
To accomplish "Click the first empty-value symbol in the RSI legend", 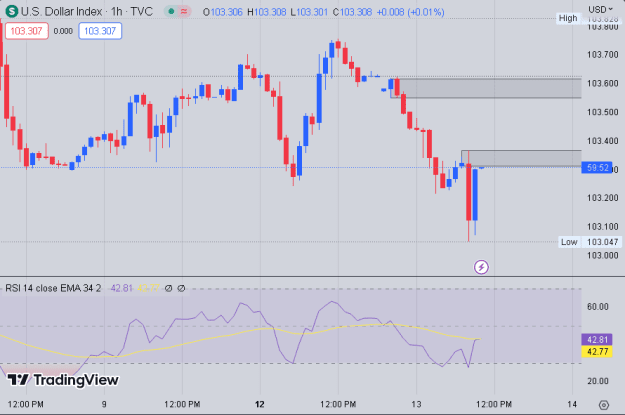I will tap(168, 288).
